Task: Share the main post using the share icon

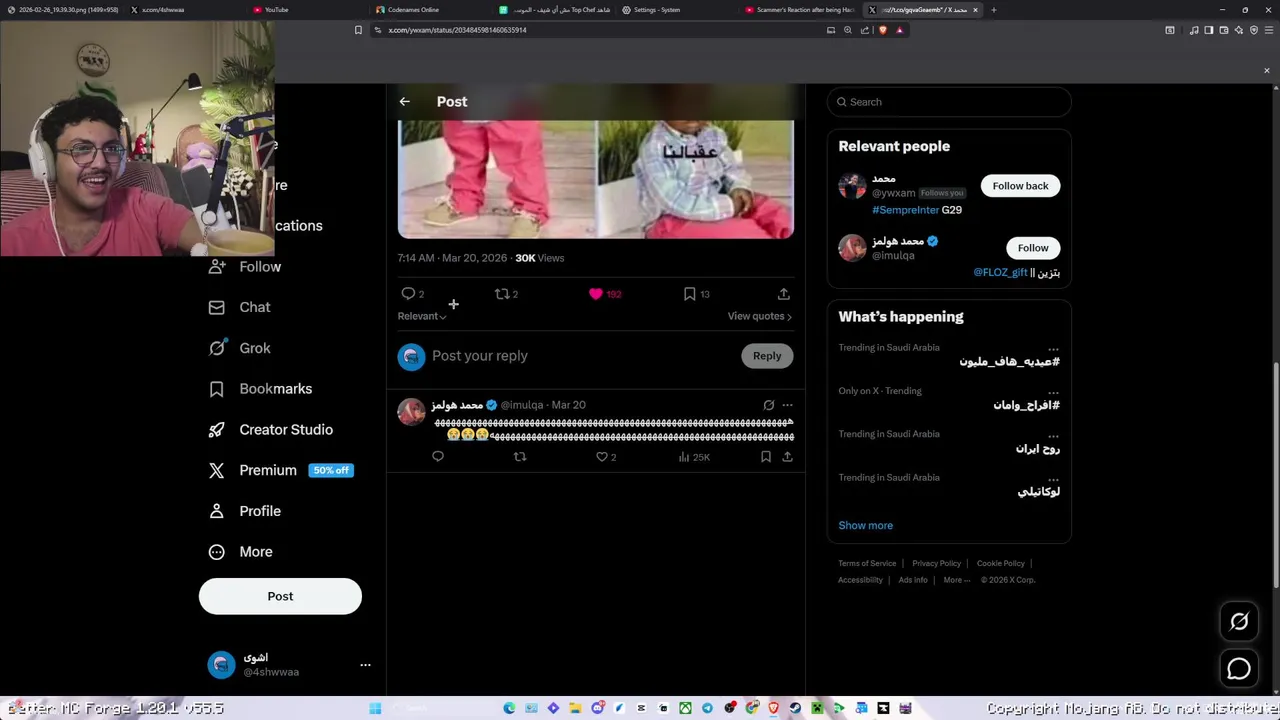Action: pyautogui.click(x=784, y=294)
